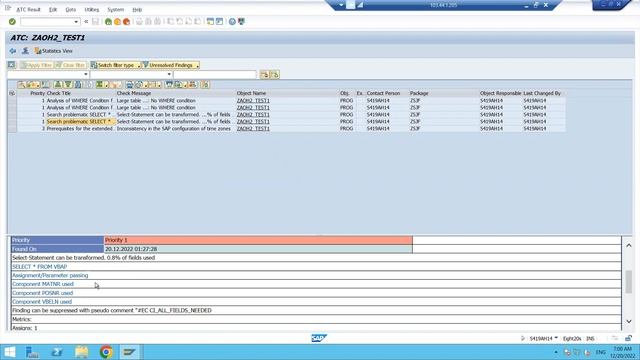Open the Component POSNR used link
The height and width of the screenshot is (360, 640).
tap(42, 293)
